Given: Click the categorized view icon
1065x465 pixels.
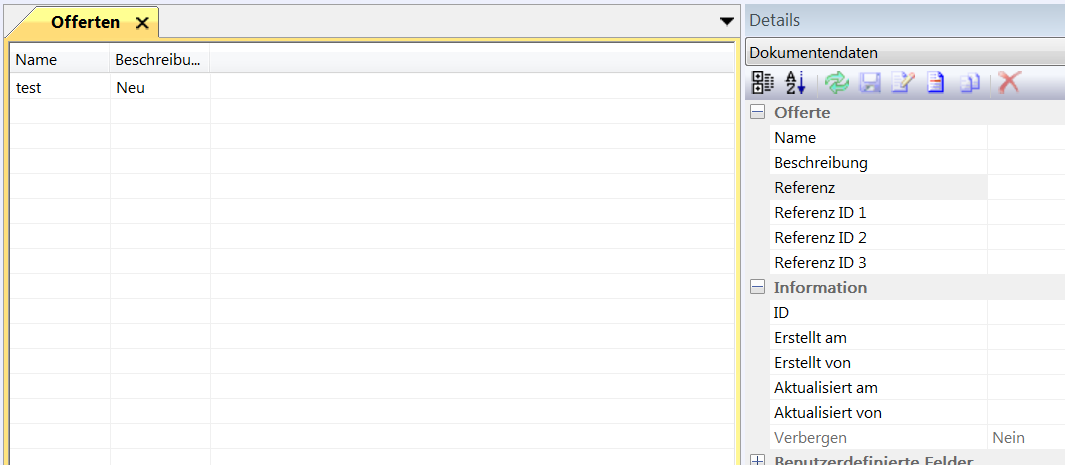Looking at the screenshot, I should click(x=762, y=84).
